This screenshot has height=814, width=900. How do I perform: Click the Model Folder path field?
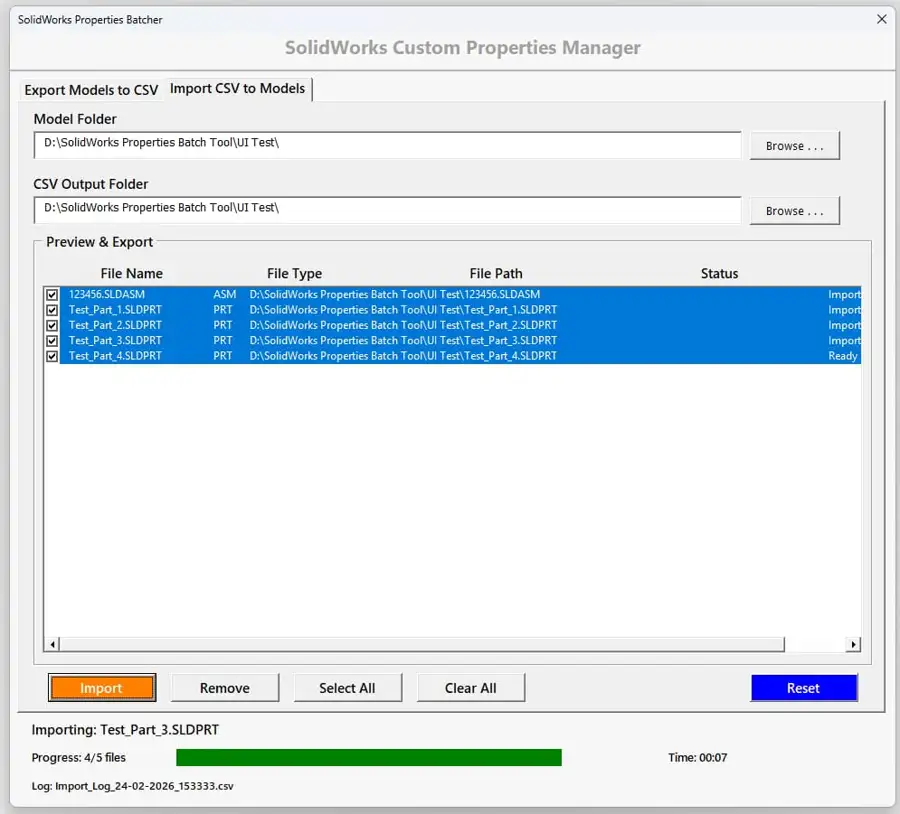coord(388,145)
